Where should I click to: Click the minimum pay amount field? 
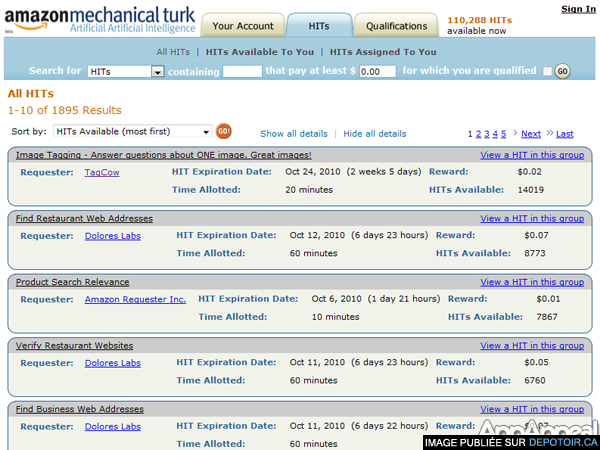coord(377,71)
